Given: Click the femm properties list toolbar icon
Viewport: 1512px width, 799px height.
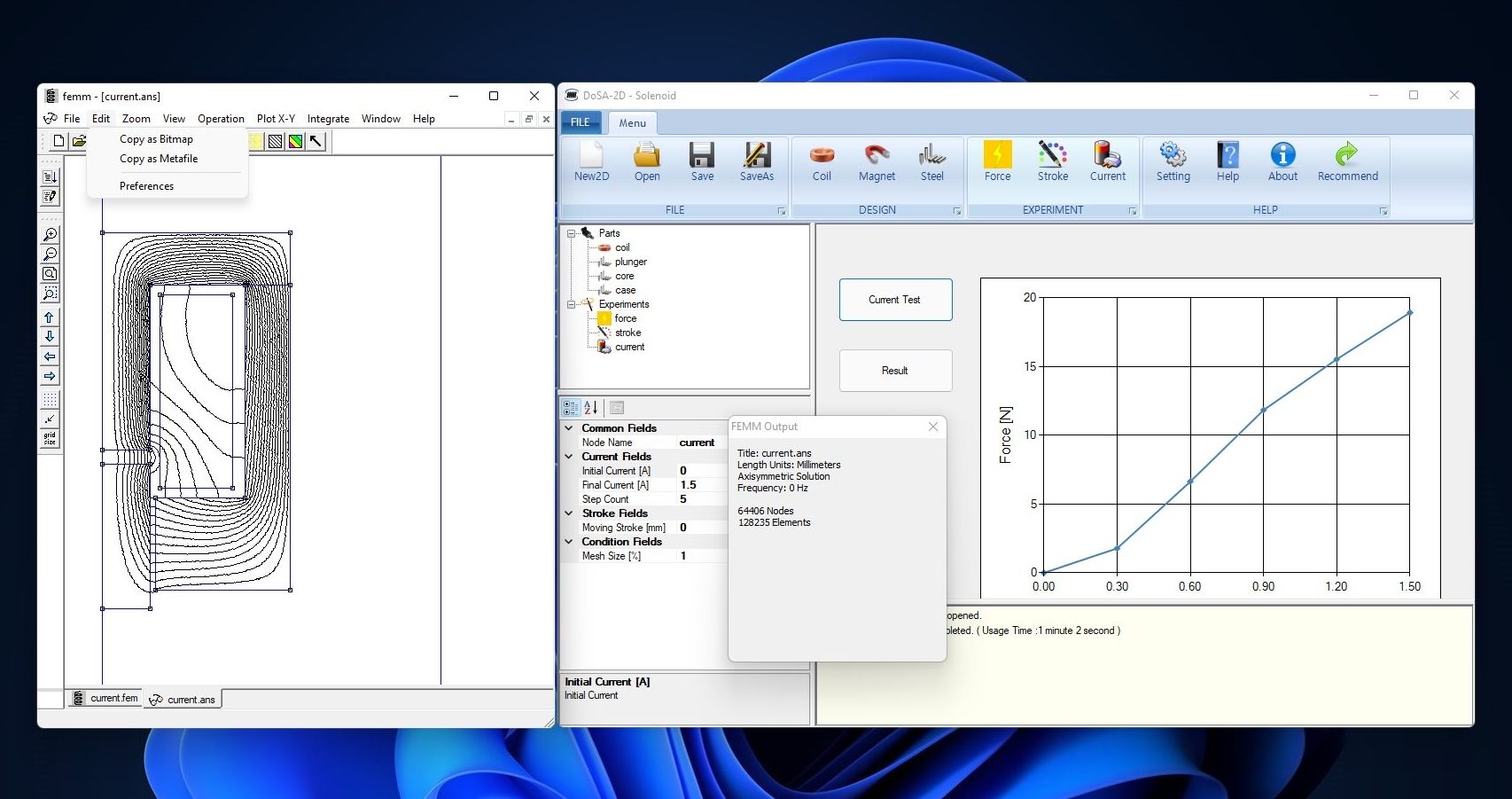Looking at the screenshot, I should pos(50,177).
